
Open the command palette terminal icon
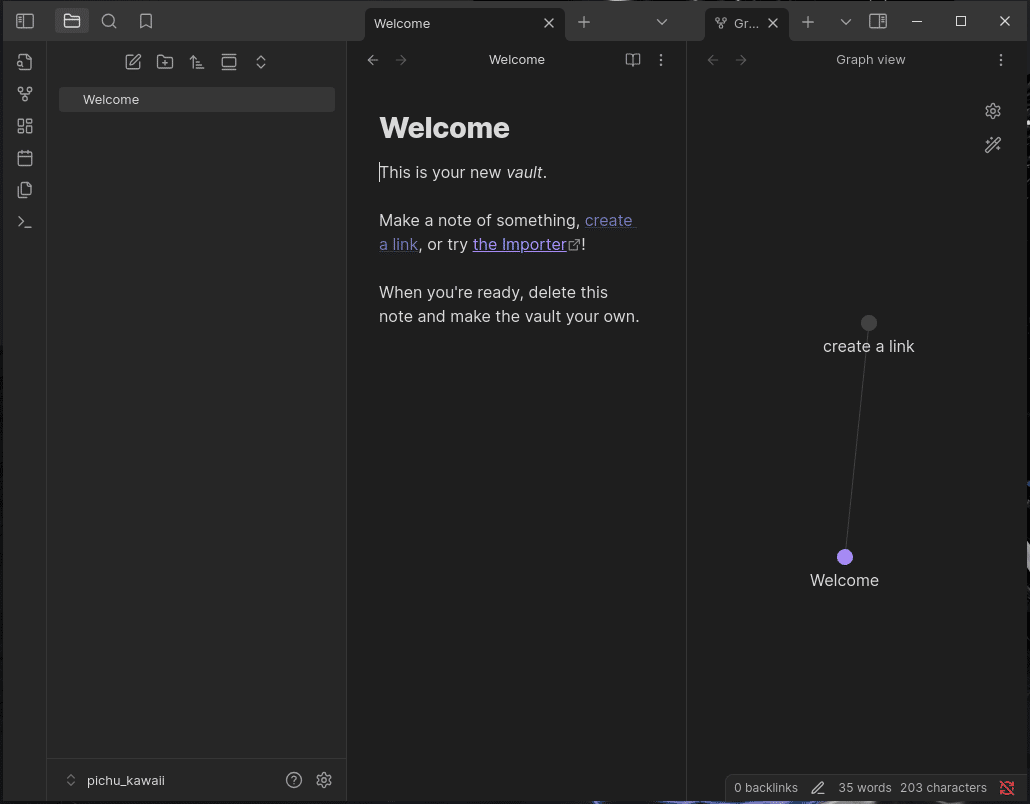pyautogui.click(x=25, y=221)
